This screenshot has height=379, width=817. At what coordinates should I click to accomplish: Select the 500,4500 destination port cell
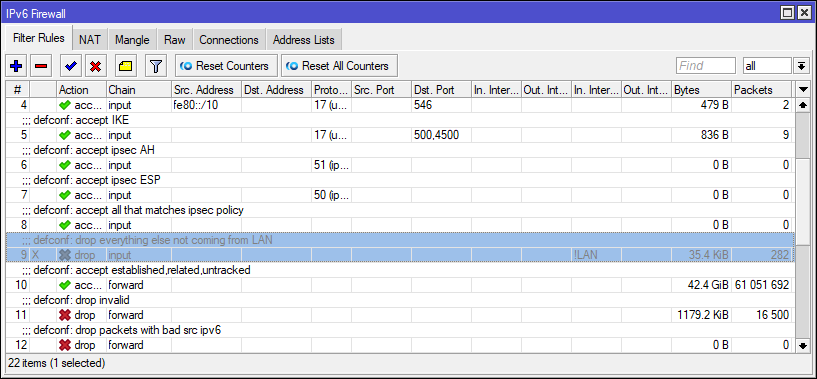coord(441,136)
